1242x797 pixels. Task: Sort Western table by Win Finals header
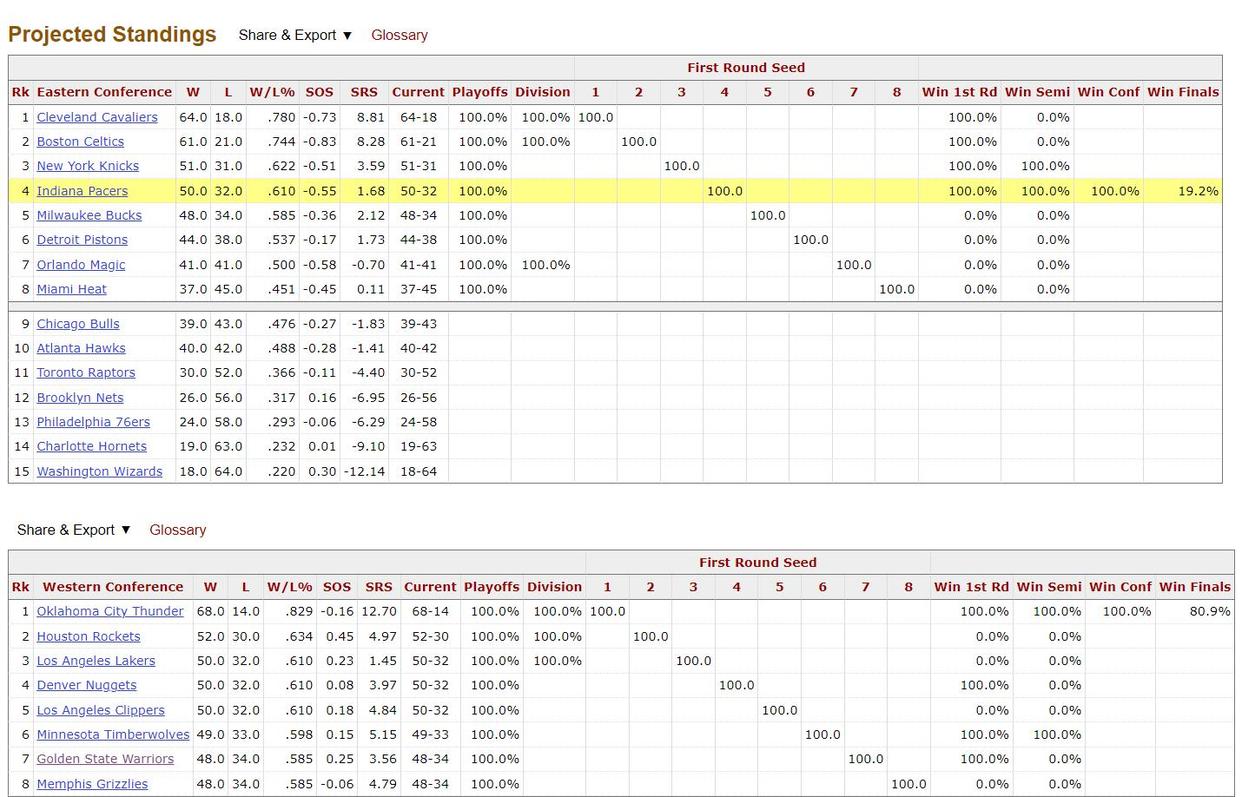click(x=1195, y=587)
